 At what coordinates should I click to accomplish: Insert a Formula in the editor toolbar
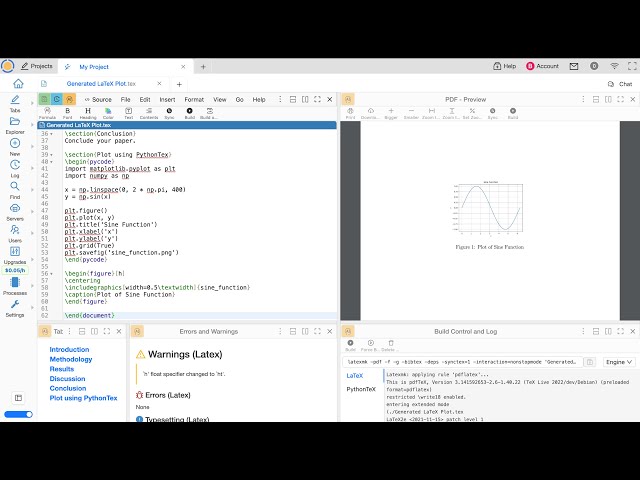(x=47, y=113)
